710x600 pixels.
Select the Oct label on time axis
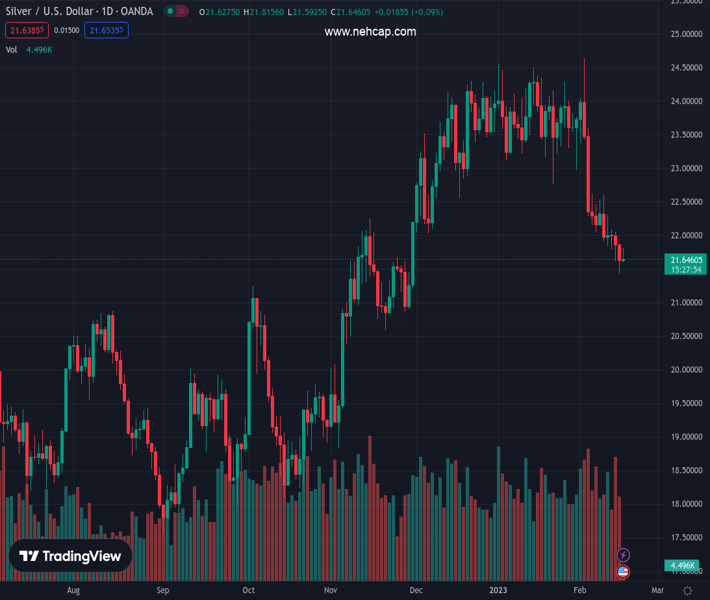[x=248, y=591]
